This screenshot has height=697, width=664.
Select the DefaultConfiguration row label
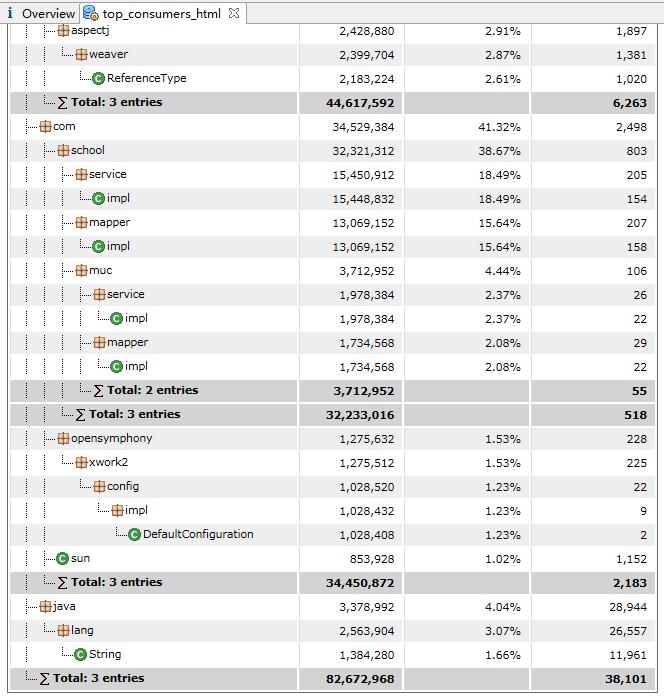[x=198, y=534]
